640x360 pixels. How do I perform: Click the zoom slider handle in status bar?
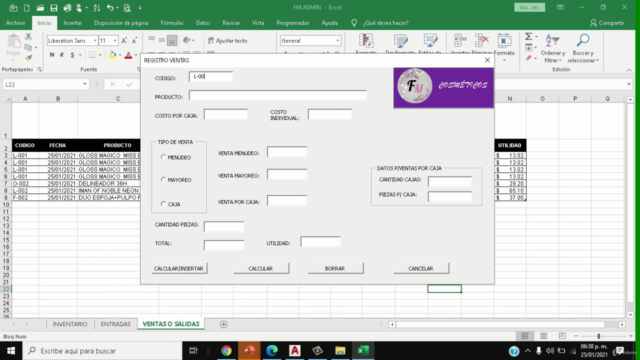(599, 336)
